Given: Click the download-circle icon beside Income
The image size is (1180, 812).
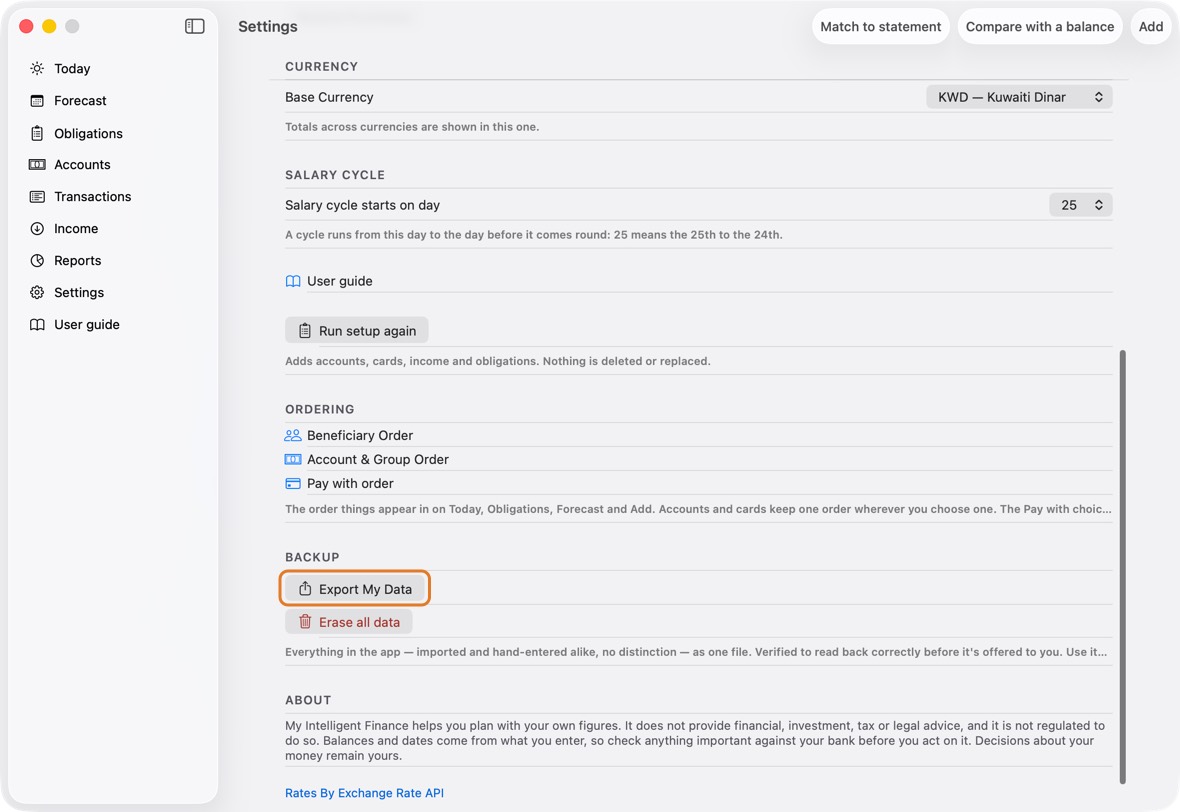Looking at the screenshot, I should [37, 229].
